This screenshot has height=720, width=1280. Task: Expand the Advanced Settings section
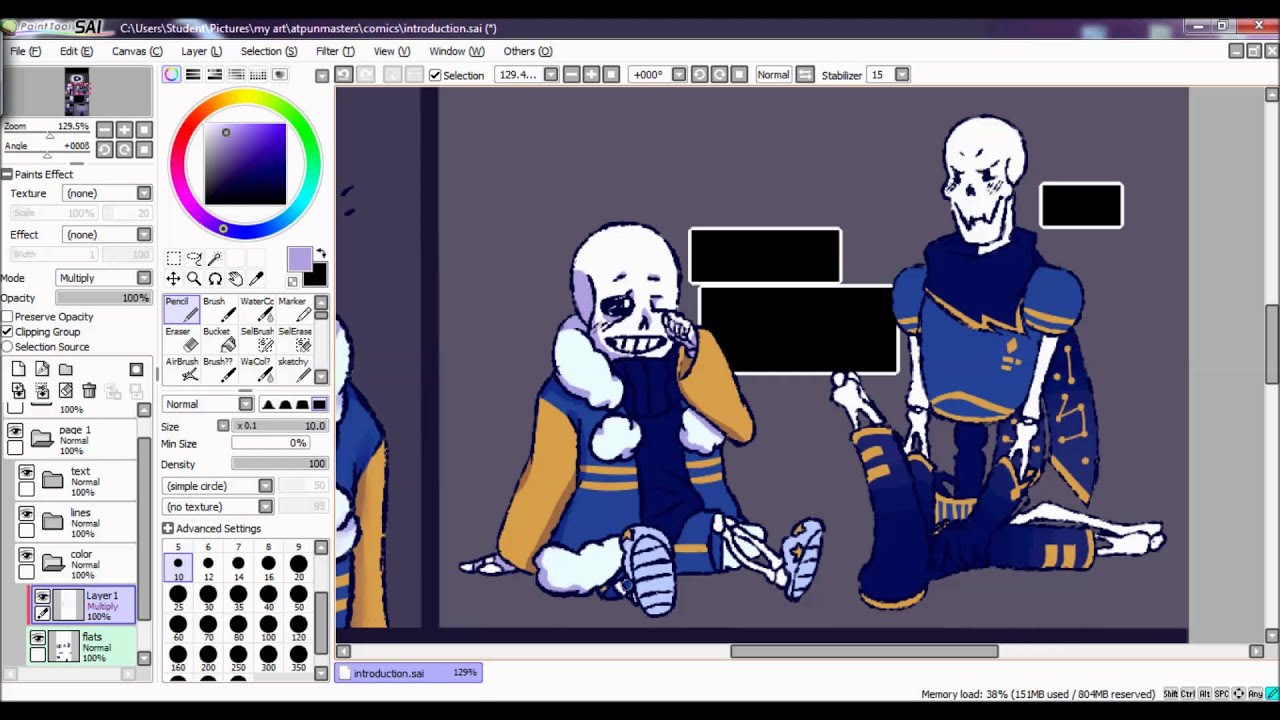[x=168, y=528]
